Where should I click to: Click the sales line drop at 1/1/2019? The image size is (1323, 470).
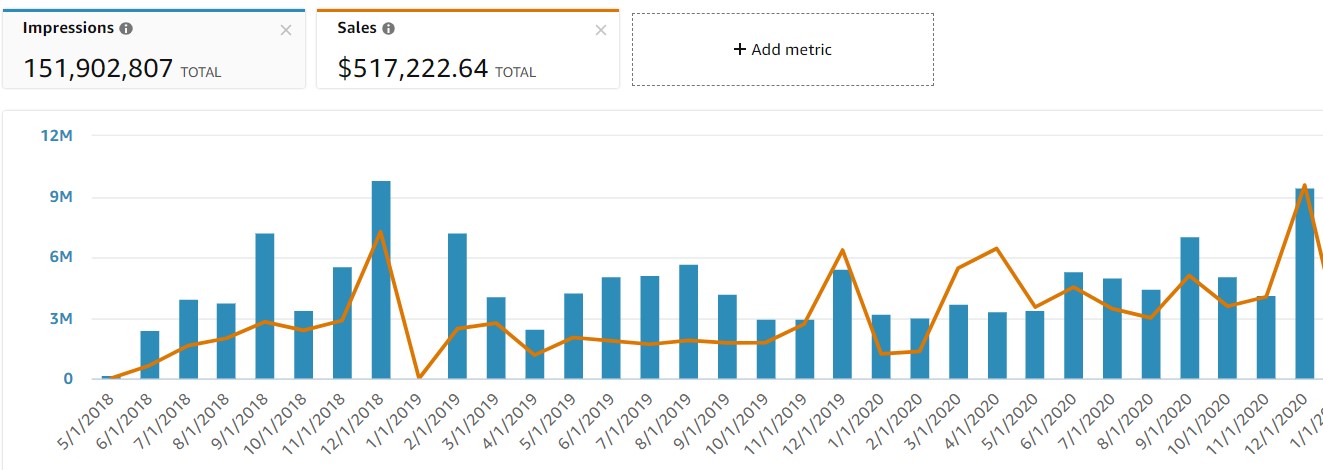tap(419, 377)
